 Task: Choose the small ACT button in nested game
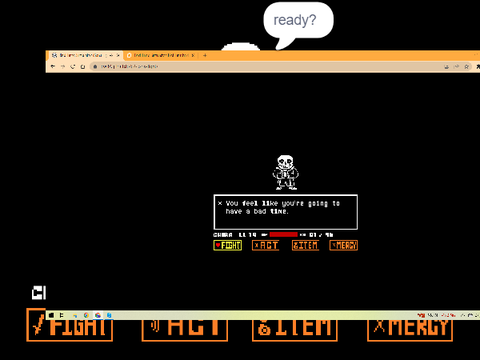265,245
